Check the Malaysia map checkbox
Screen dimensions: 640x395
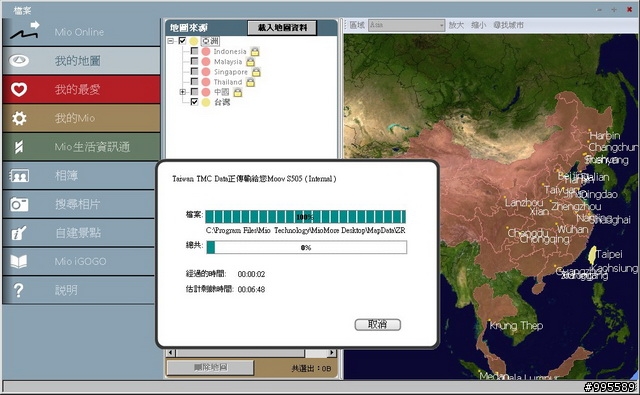(x=195, y=61)
